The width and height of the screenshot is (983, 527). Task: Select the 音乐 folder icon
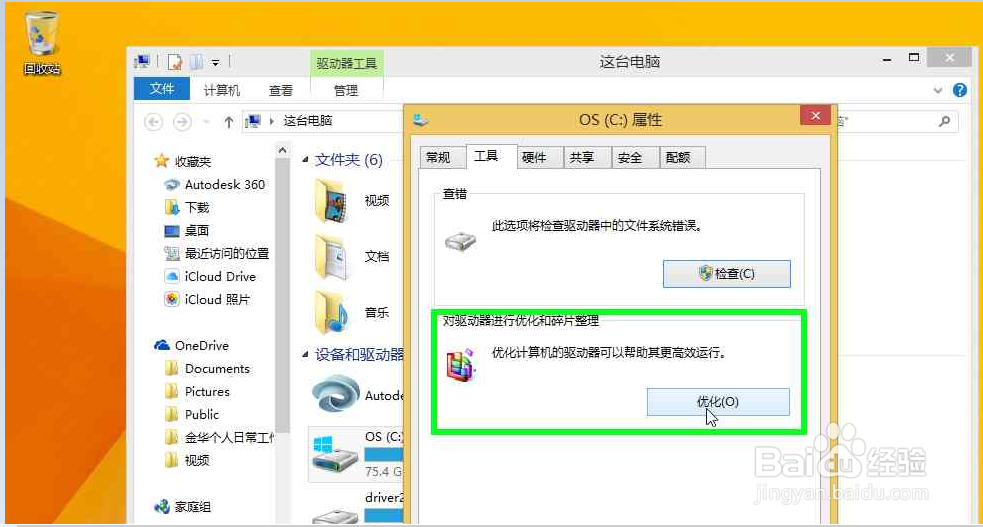pyautogui.click(x=332, y=313)
